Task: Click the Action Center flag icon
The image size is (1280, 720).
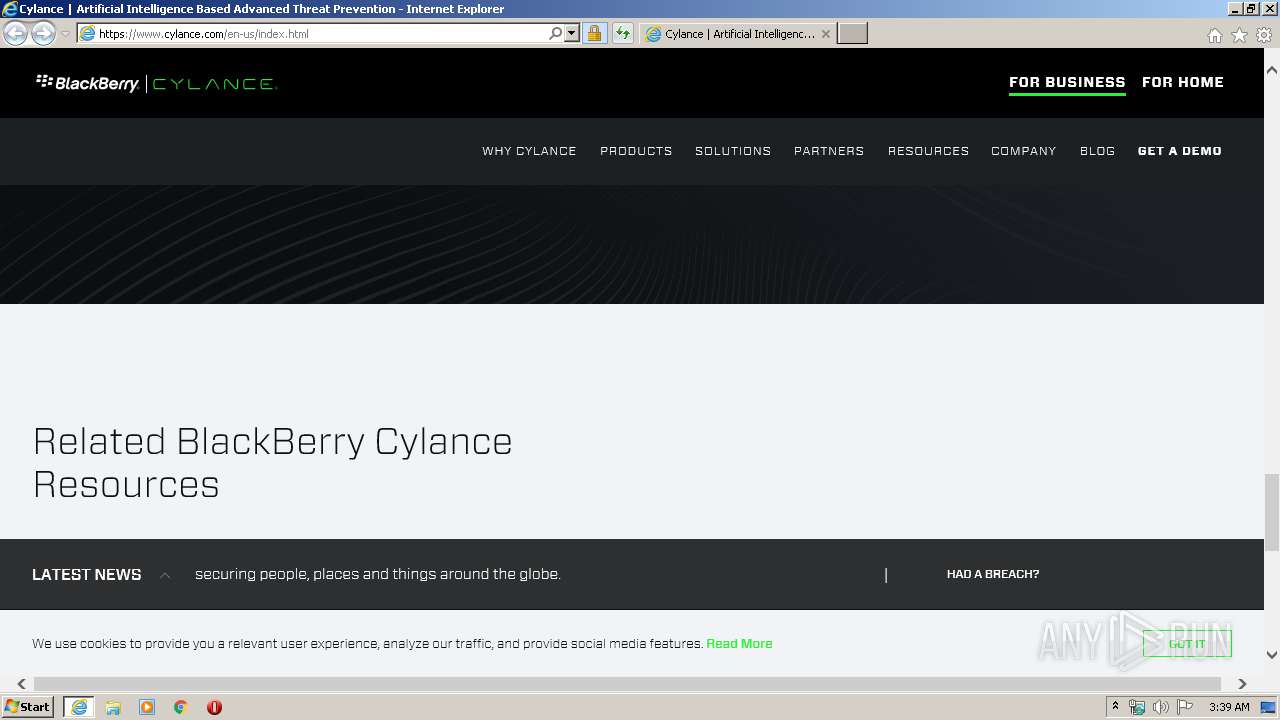Action: (1185, 707)
